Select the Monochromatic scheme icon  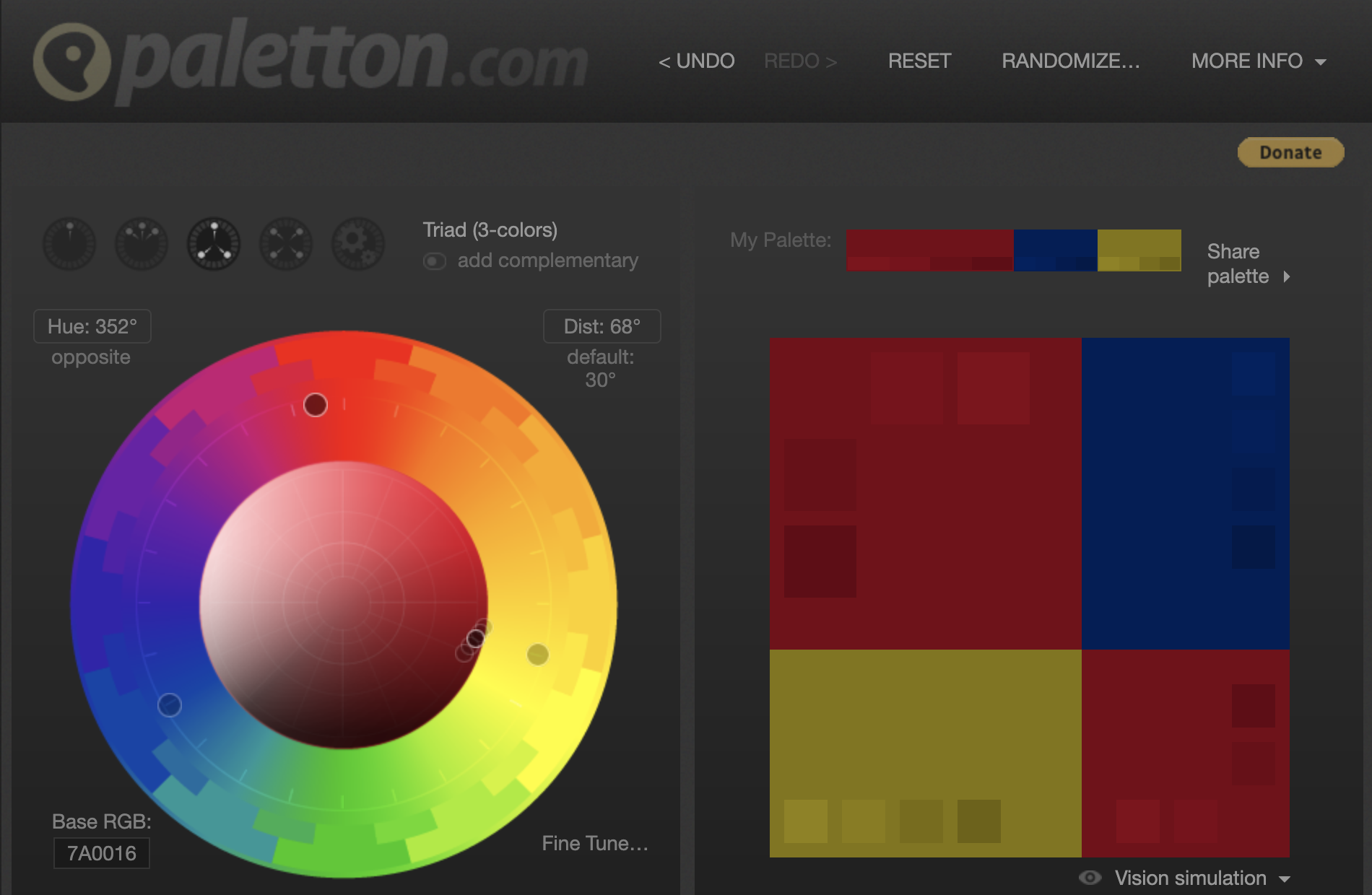pyautogui.click(x=69, y=244)
